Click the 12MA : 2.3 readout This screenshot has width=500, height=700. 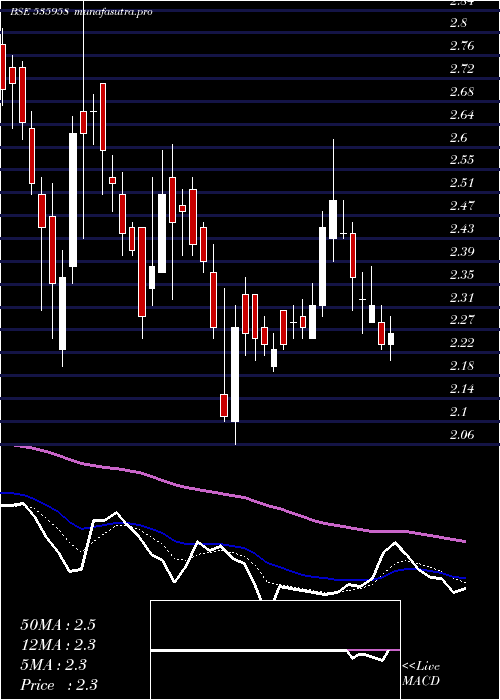point(58,645)
